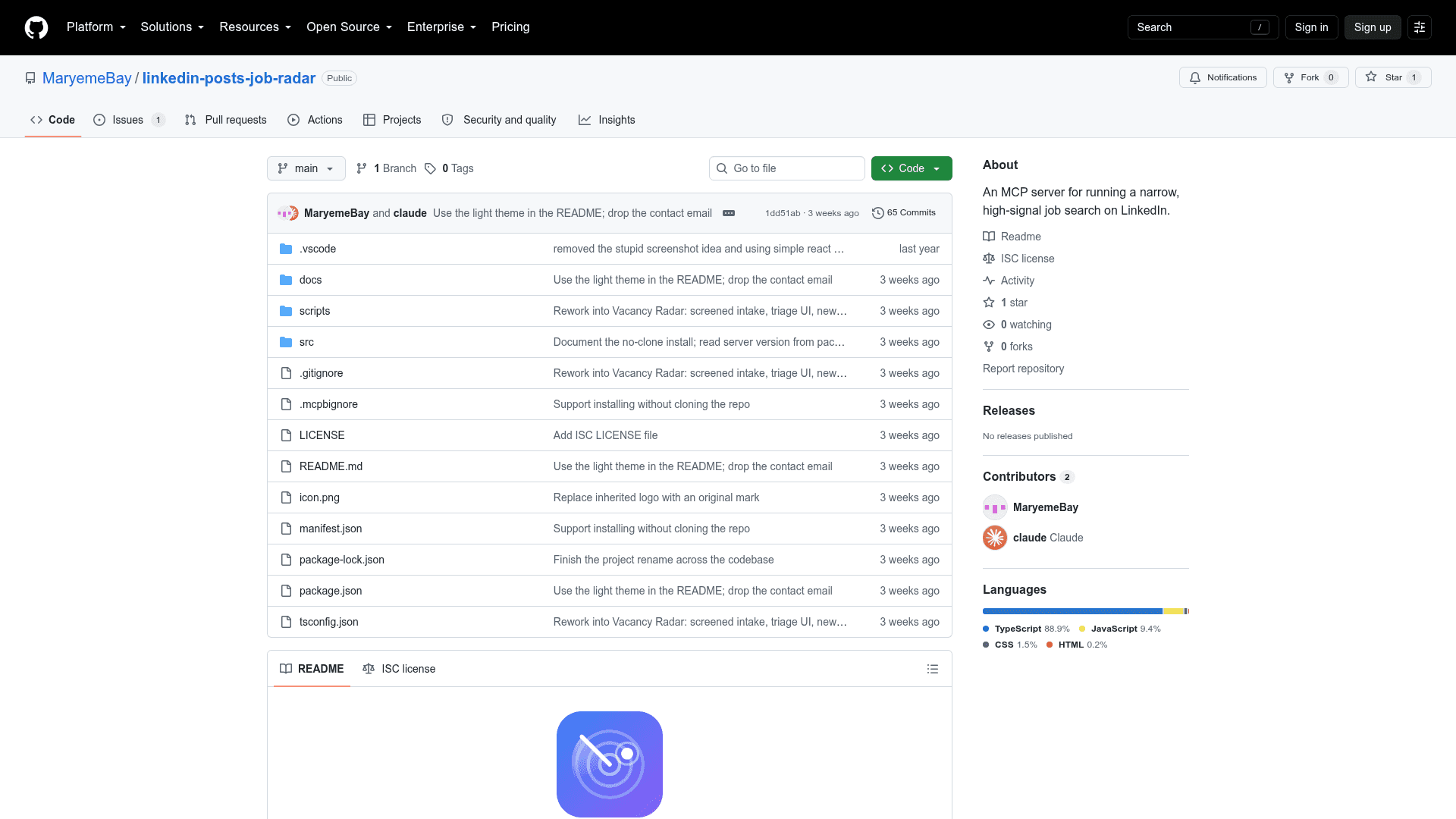Click the star icon beside 1 star
Screen dimensions: 1456x819
coord(989,303)
